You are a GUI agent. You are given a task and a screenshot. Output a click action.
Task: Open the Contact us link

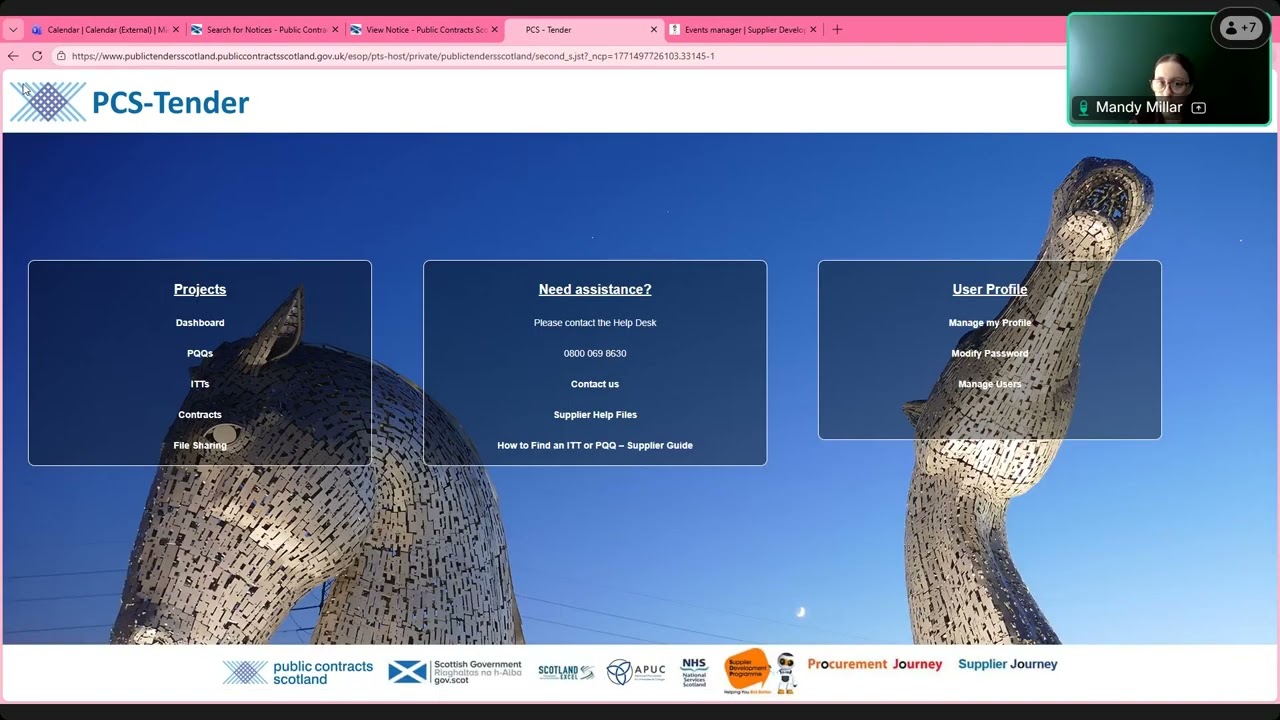[x=595, y=384]
